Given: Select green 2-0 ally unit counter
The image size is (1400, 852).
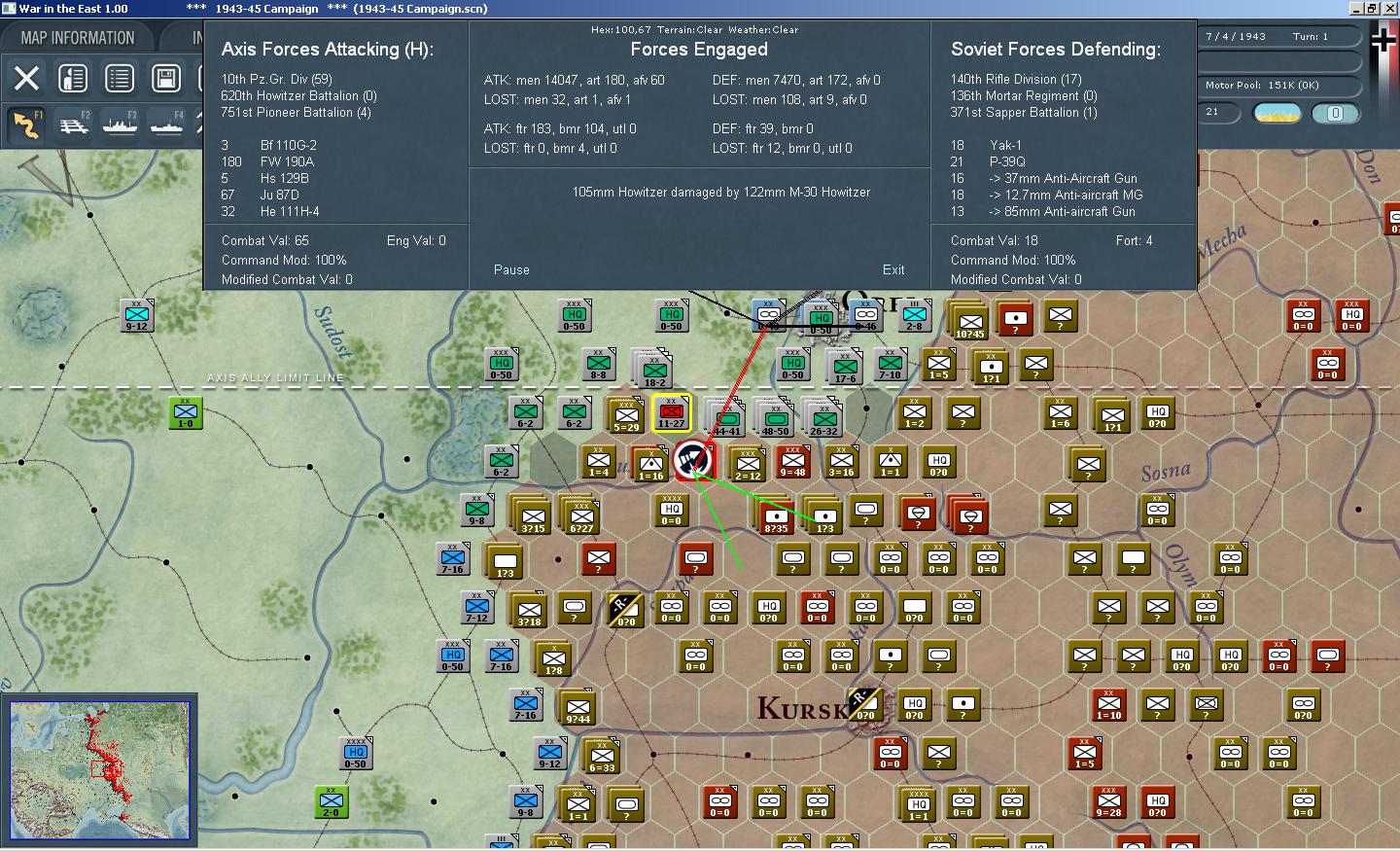Looking at the screenshot, I should click(x=331, y=801).
